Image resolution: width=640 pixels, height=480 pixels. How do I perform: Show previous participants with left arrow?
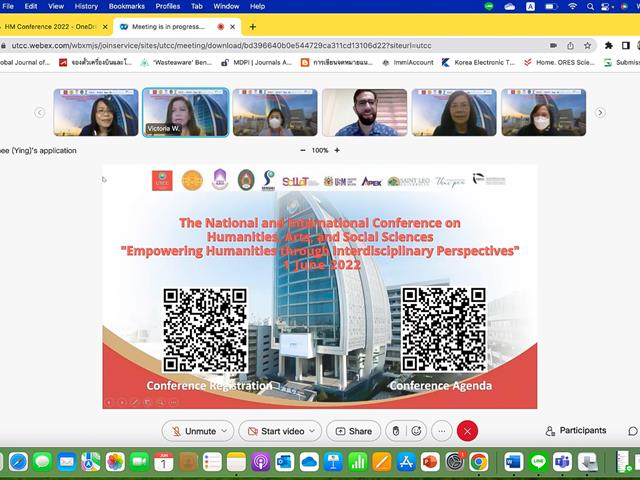pyautogui.click(x=40, y=112)
